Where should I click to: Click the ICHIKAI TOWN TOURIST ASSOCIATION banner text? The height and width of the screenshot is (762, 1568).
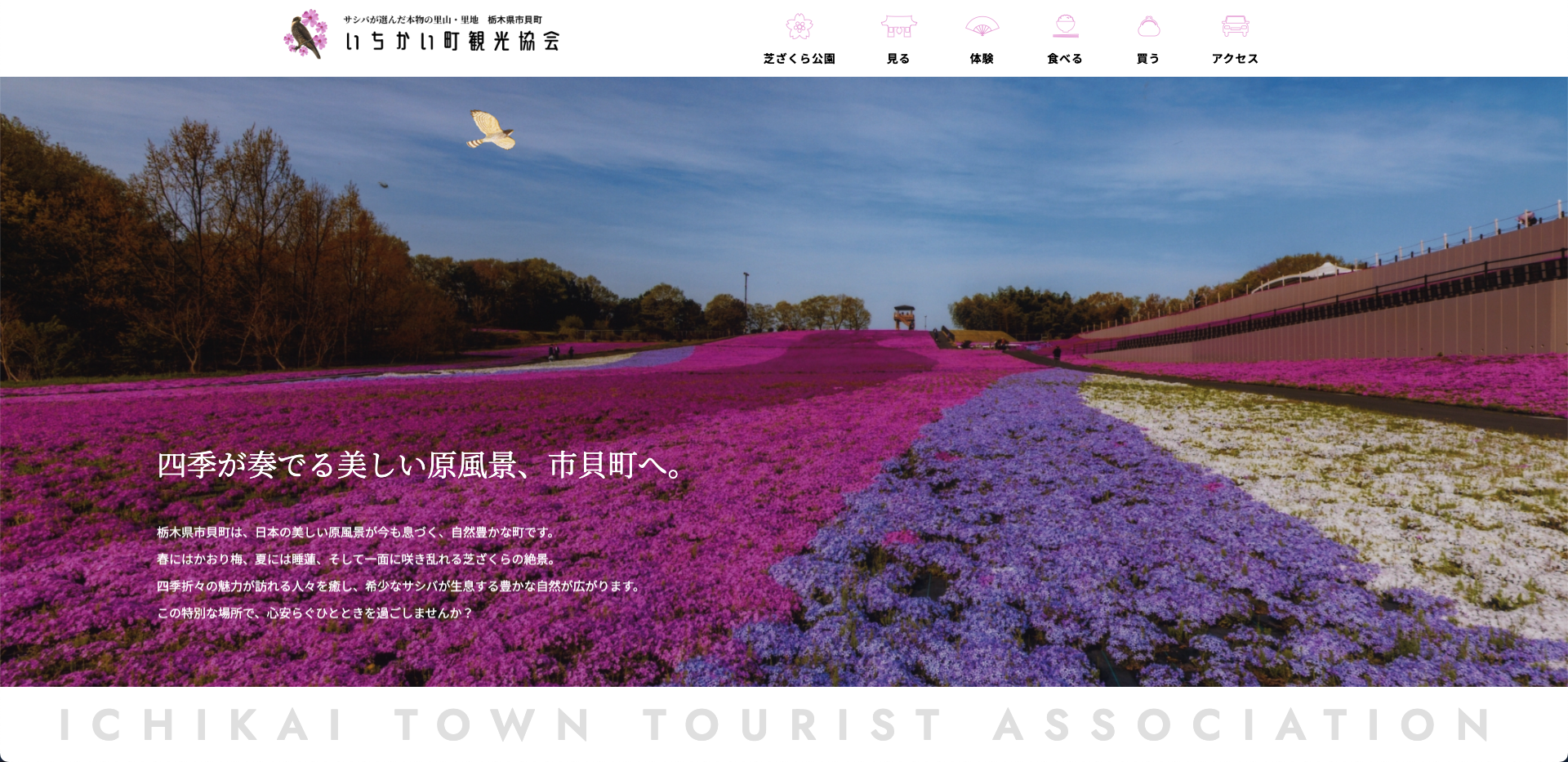[x=776, y=725]
